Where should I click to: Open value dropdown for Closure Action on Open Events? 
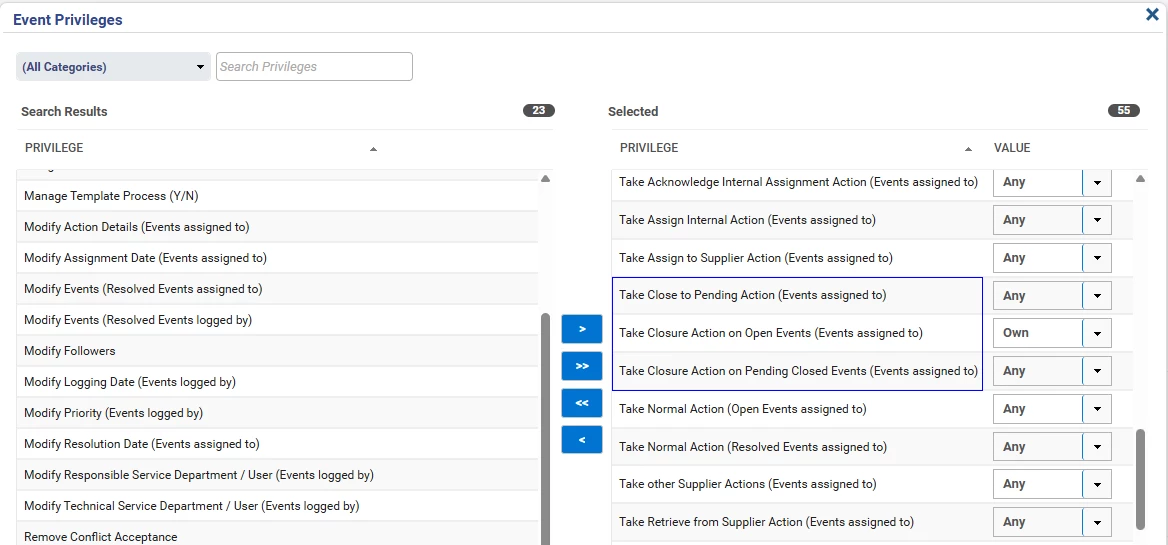(1097, 333)
